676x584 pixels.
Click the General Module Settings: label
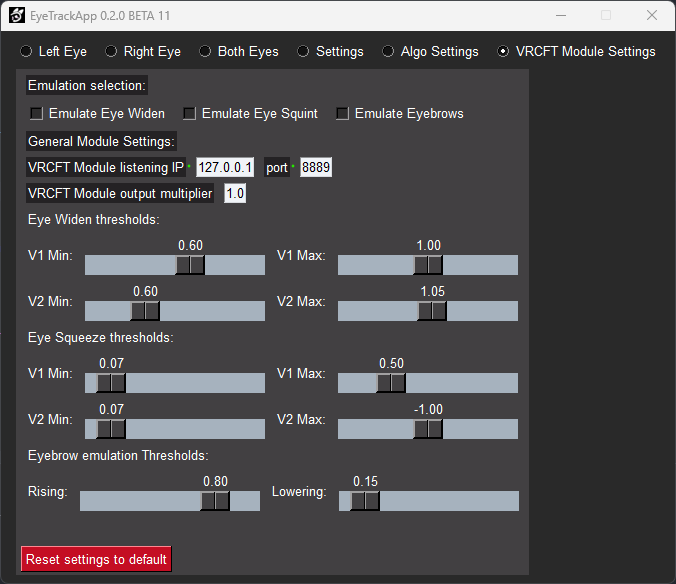(101, 141)
